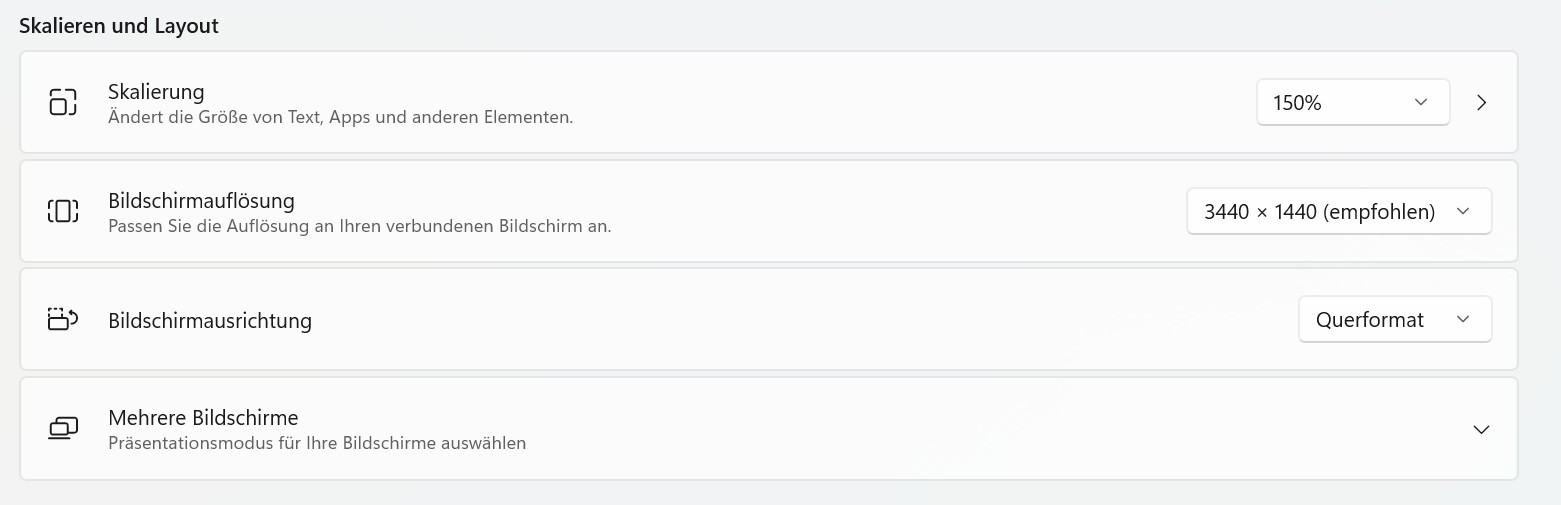Click the Skalierung label text
Viewport: 1561px width, 505px height.
(x=156, y=91)
